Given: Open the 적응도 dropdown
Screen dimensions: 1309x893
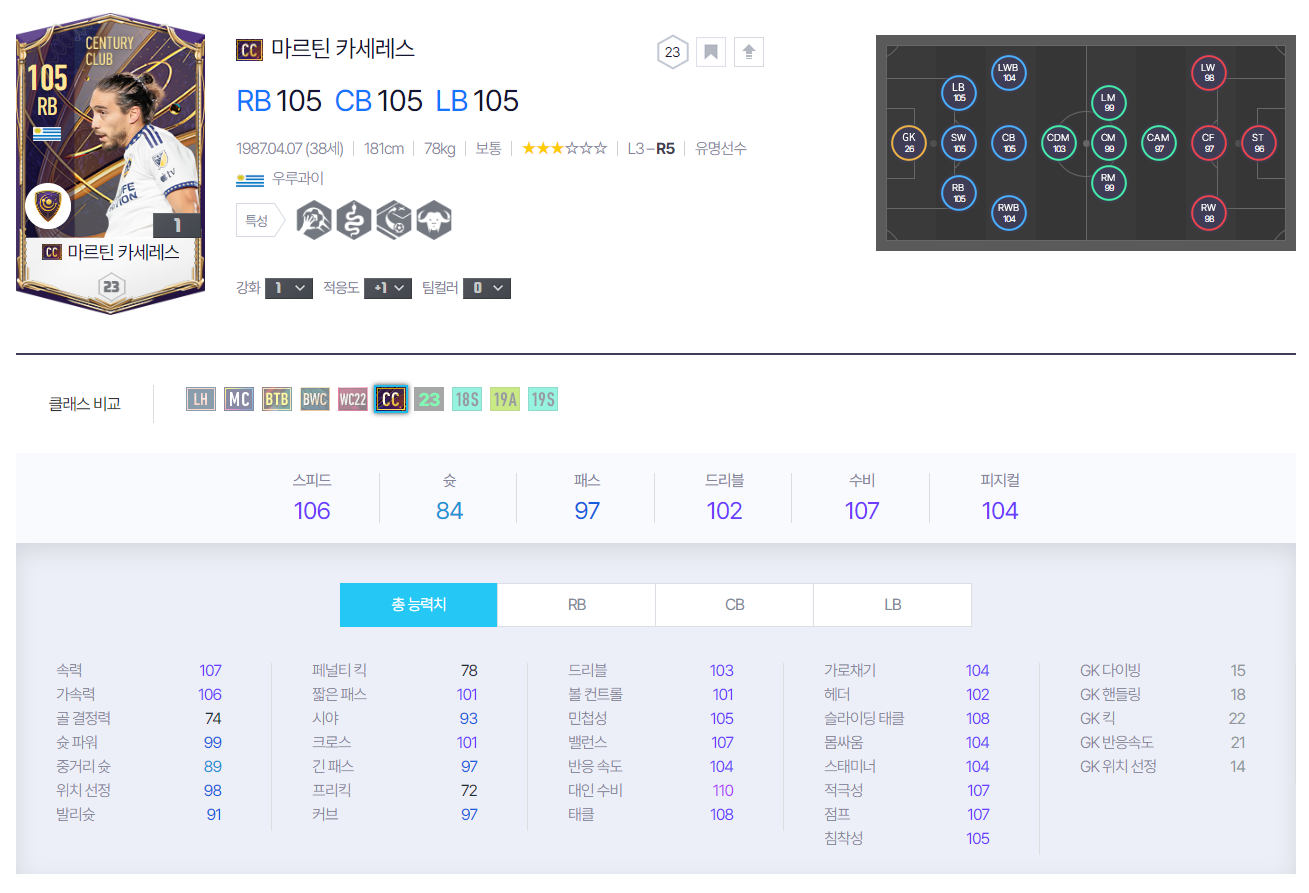Looking at the screenshot, I should [388, 288].
